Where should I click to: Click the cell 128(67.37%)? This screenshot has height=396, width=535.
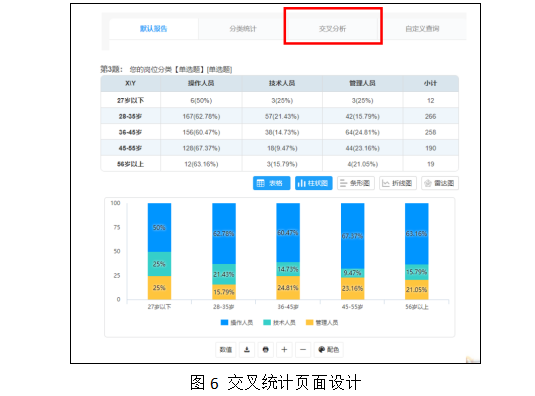(201, 148)
